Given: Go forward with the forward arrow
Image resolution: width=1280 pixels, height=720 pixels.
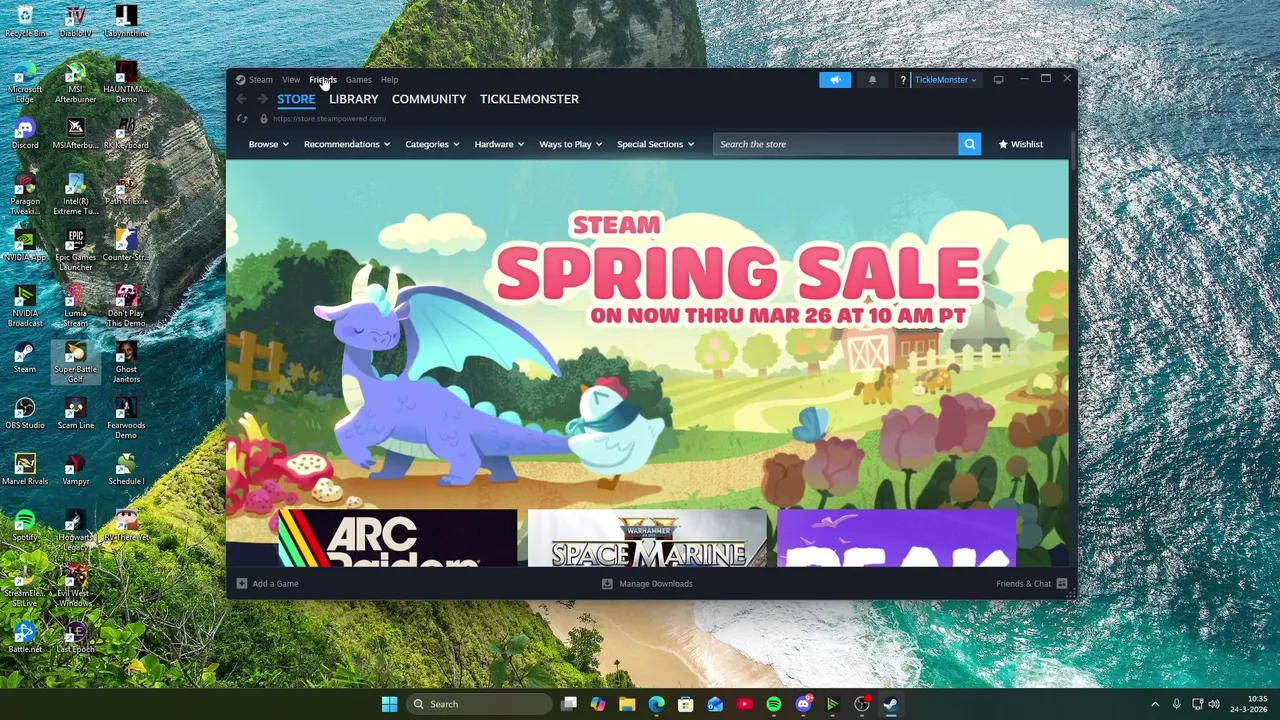Looking at the screenshot, I should coord(262,99).
